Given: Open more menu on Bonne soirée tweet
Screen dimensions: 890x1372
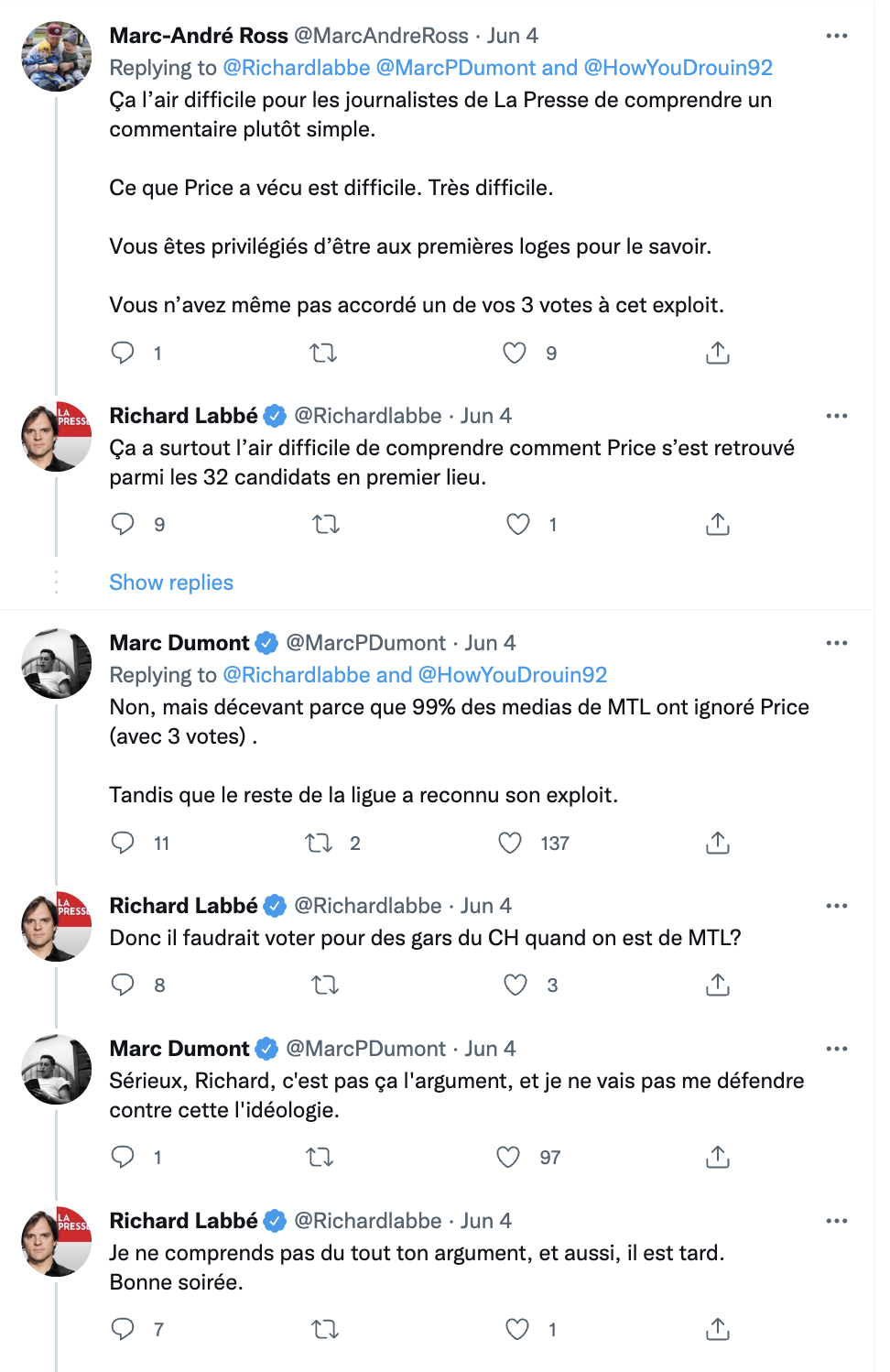Looking at the screenshot, I should 837,1221.
